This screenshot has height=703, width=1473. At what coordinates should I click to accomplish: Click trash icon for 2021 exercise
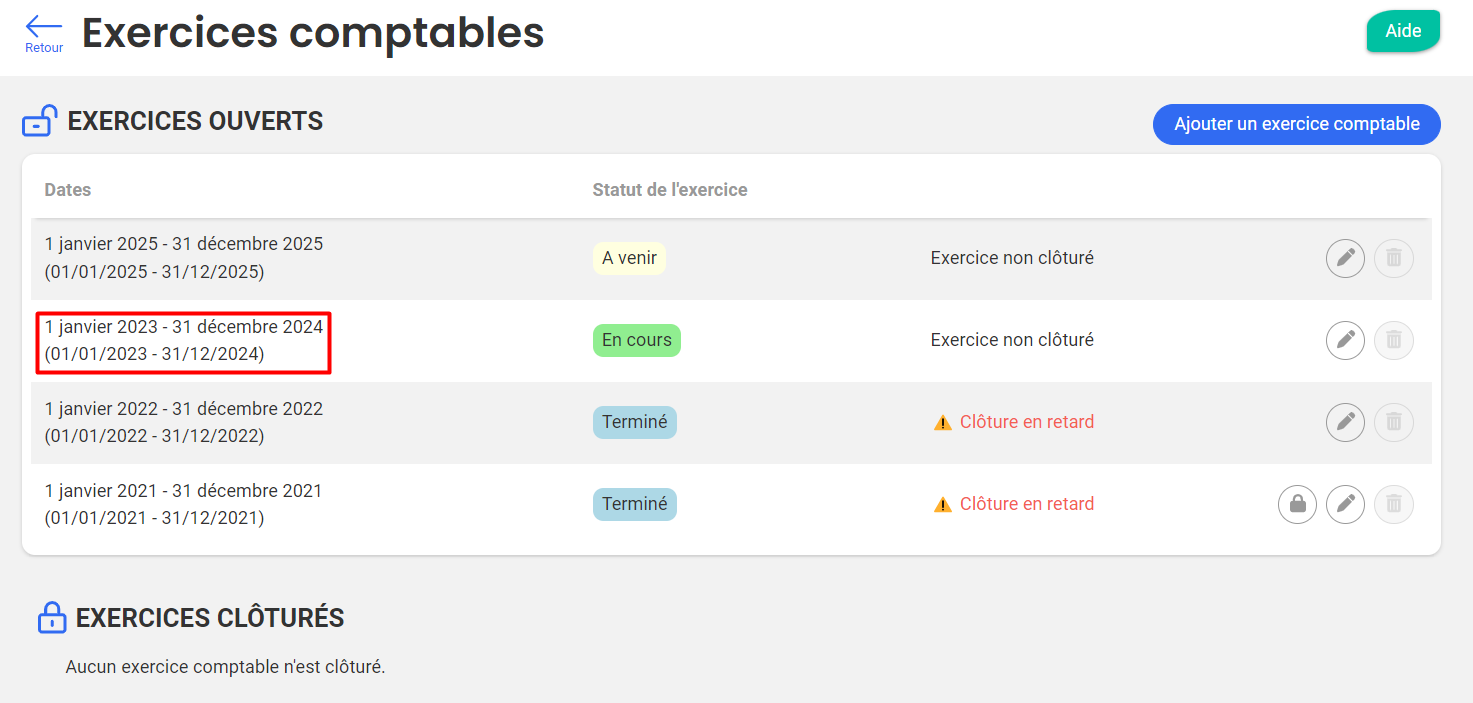(x=1394, y=504)
